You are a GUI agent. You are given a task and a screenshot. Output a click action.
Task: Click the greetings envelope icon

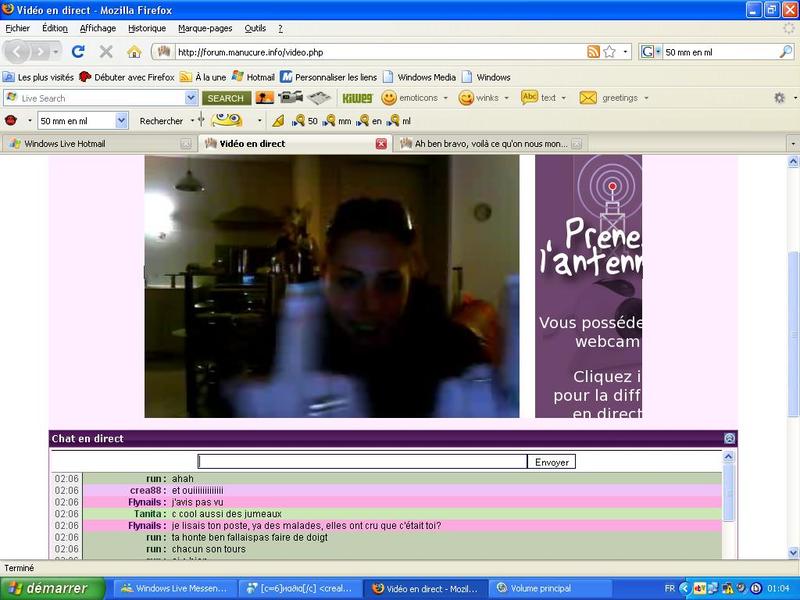click(588, 98)
